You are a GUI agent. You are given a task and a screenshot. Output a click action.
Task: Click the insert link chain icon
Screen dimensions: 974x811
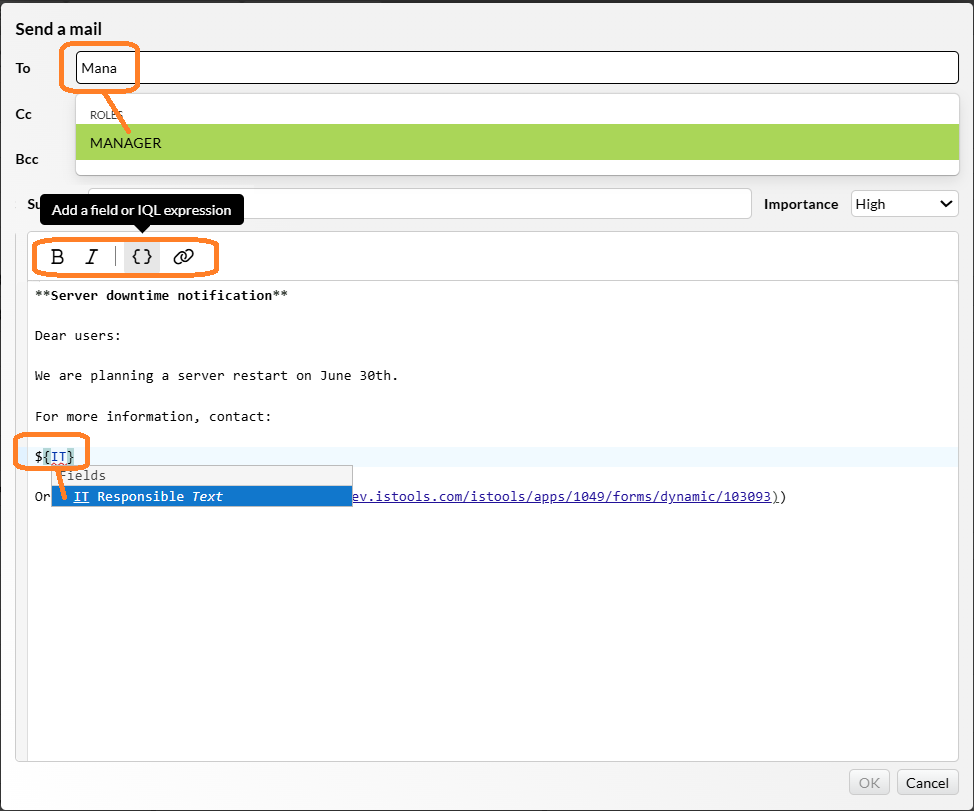point(183,257)
